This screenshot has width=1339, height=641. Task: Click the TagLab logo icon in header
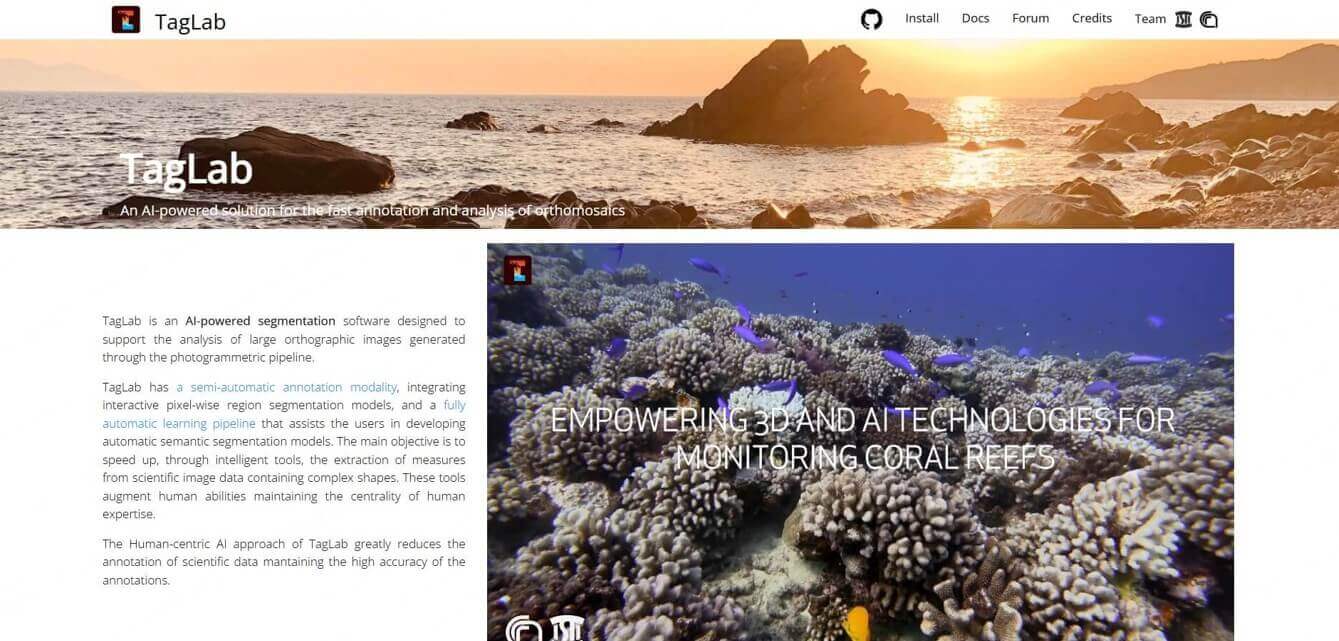(x=126, y=19)
